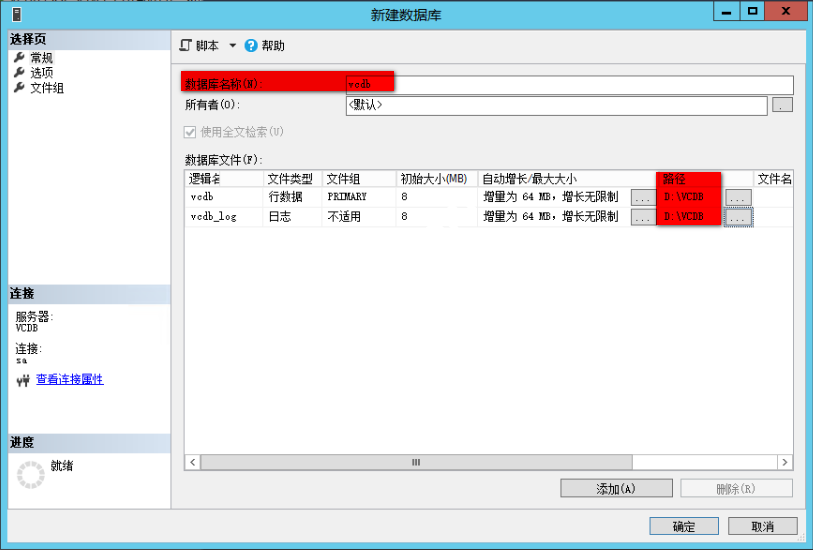Open autogrowth settings for vcdb_log row

643,217
